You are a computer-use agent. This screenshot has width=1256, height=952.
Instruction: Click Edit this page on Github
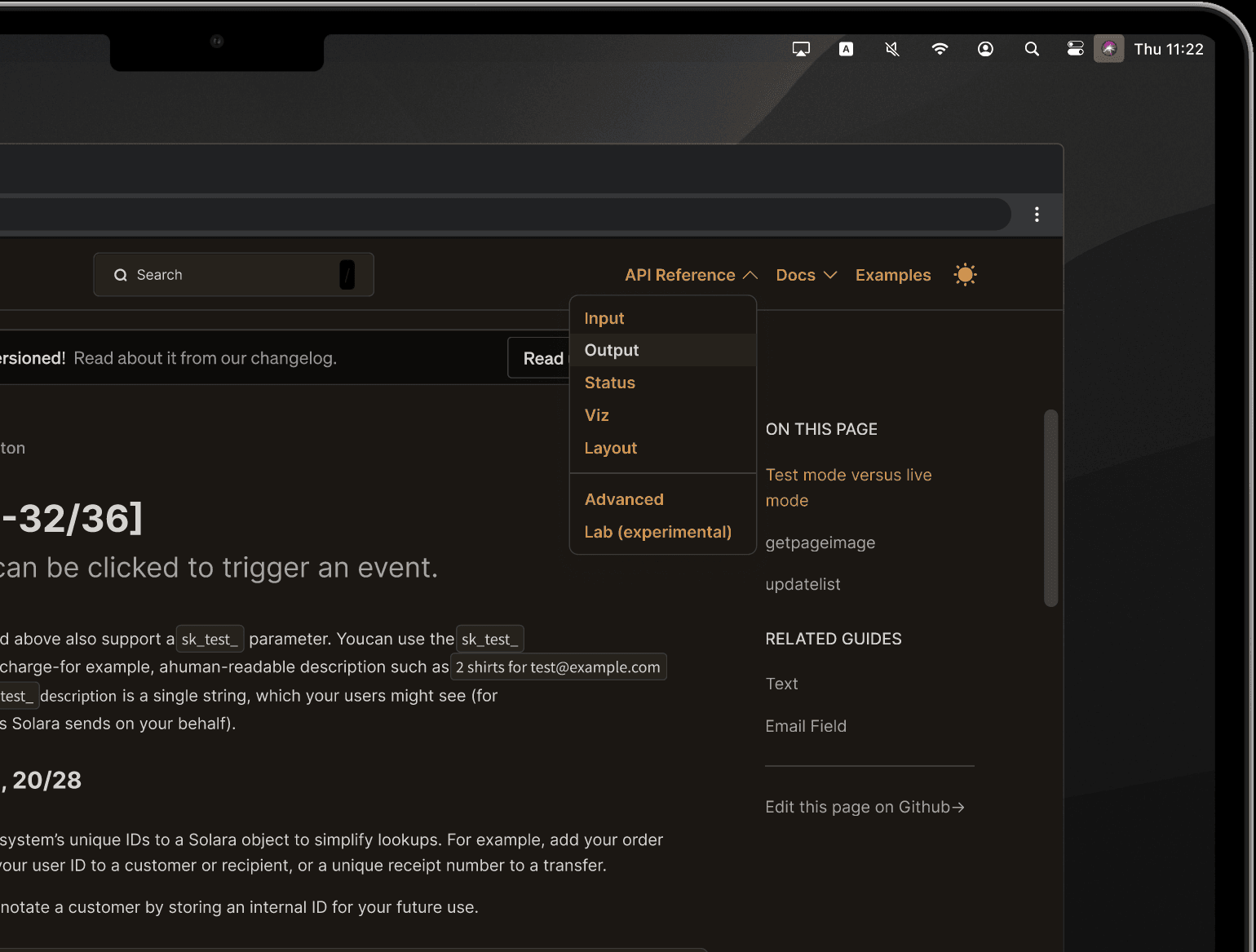865,807
